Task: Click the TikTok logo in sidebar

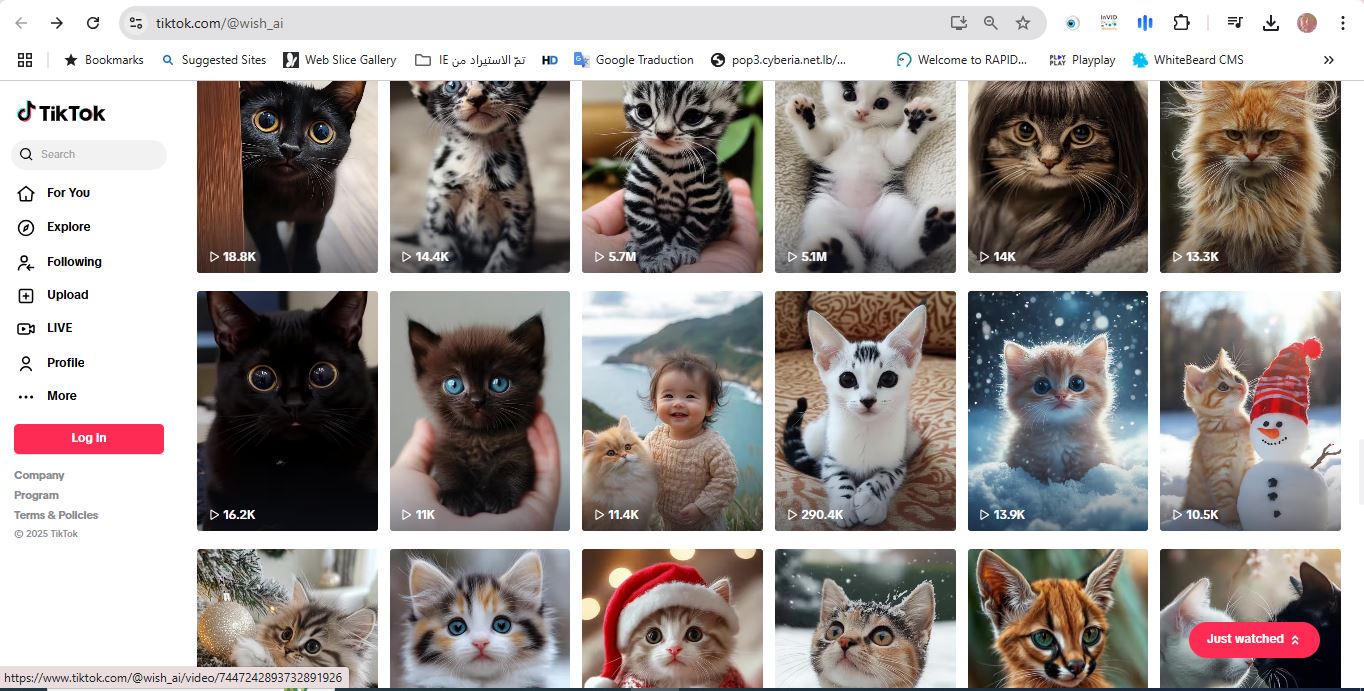Action: 61,113
